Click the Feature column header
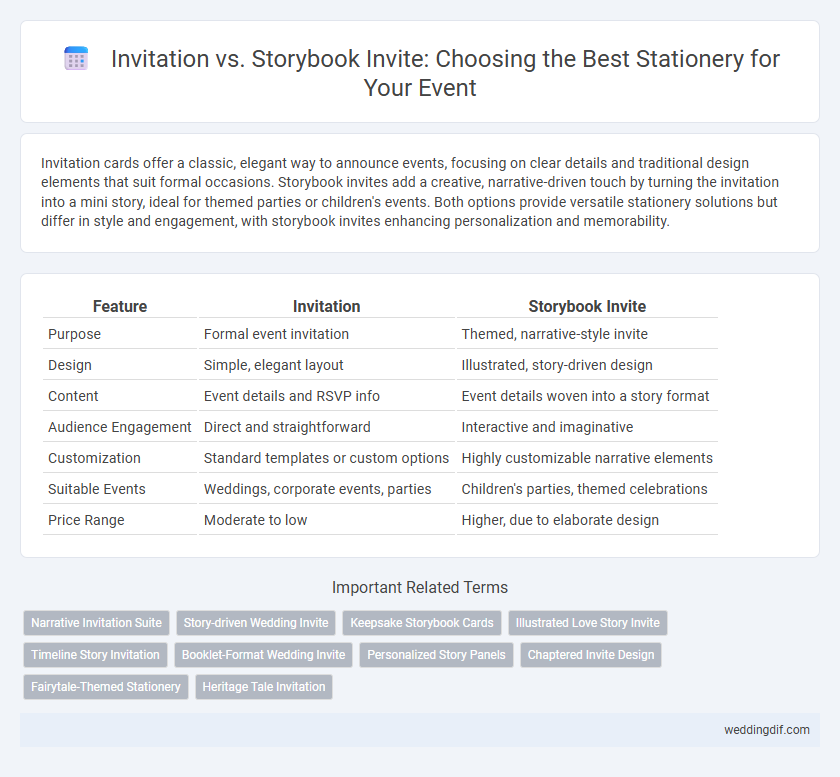Viewport: 840px width, 777px height. coord(120,307)
